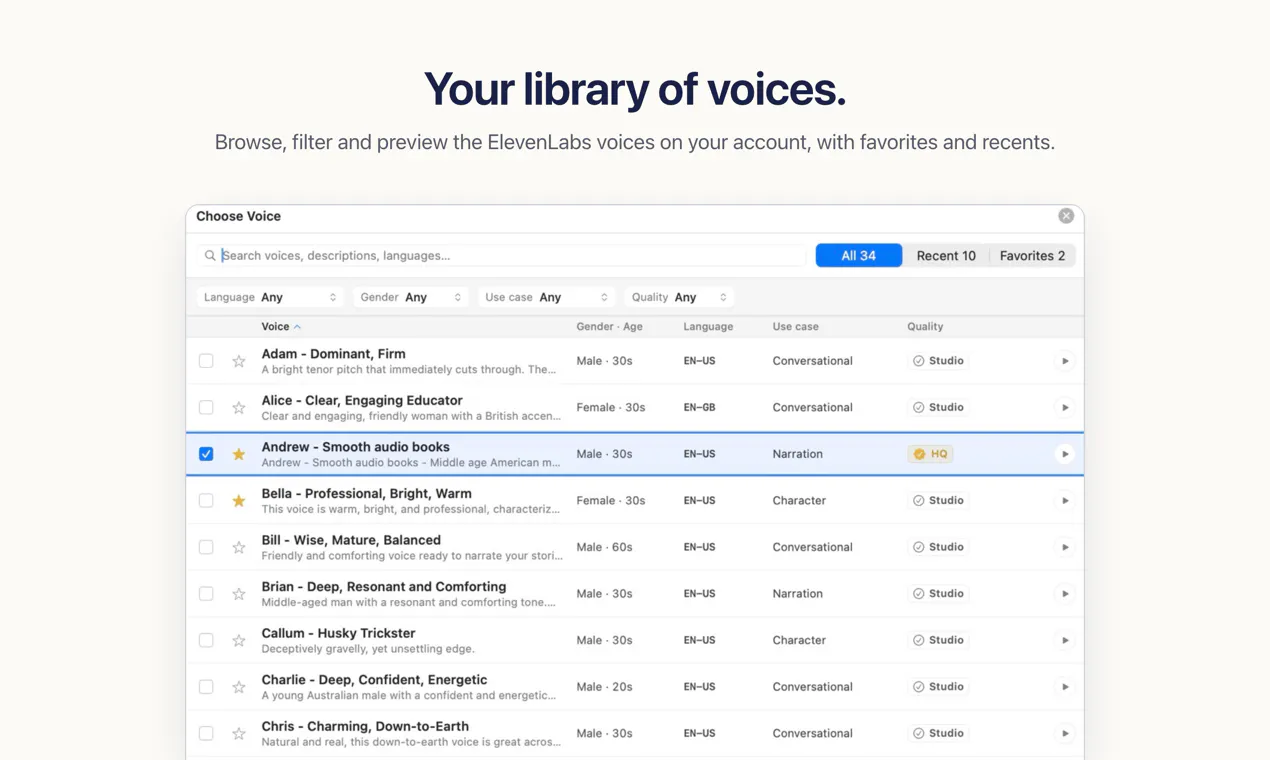Click the star next to Callum

pyautogui.click(x=239, y=640)
